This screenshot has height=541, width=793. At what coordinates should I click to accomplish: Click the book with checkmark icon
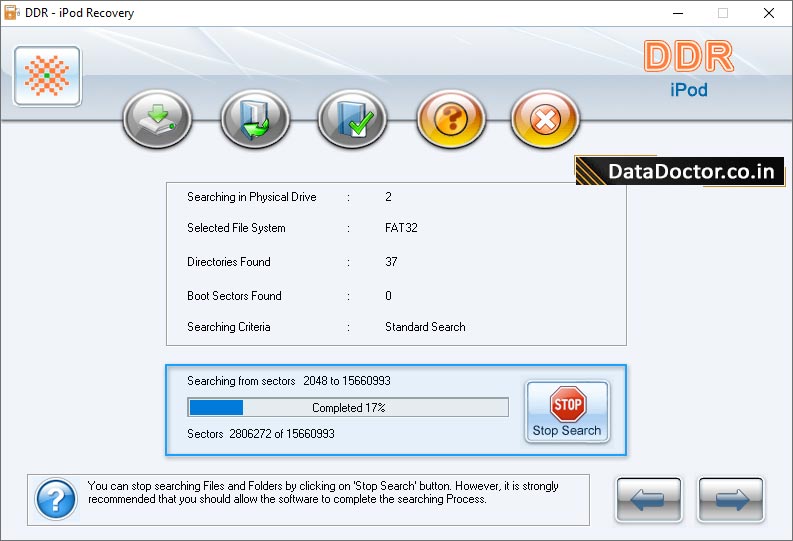353,119
